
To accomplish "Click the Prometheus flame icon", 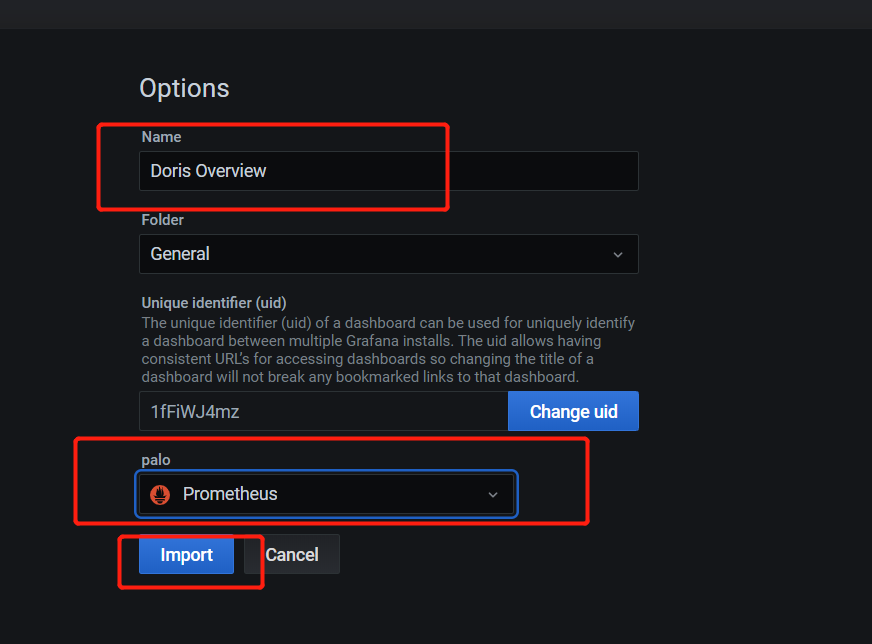I will [159, 494].
